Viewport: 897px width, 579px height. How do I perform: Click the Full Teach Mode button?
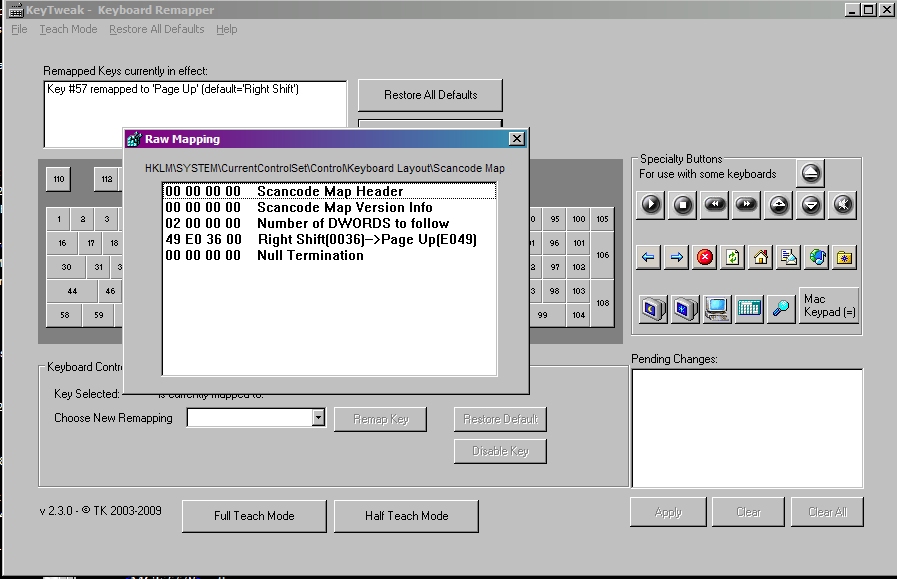click(x=254, y=516)
